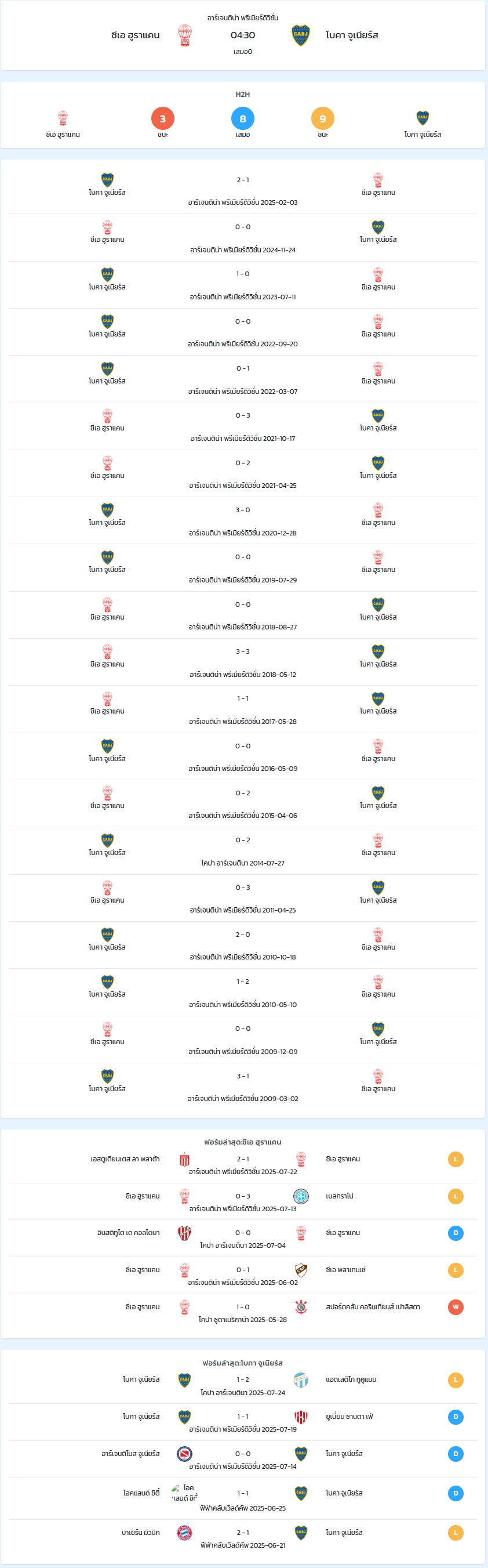The image size is (488, 1568).
Task: Click the Boca Juniors crest in the match header
Action: (x=301, y=35)
